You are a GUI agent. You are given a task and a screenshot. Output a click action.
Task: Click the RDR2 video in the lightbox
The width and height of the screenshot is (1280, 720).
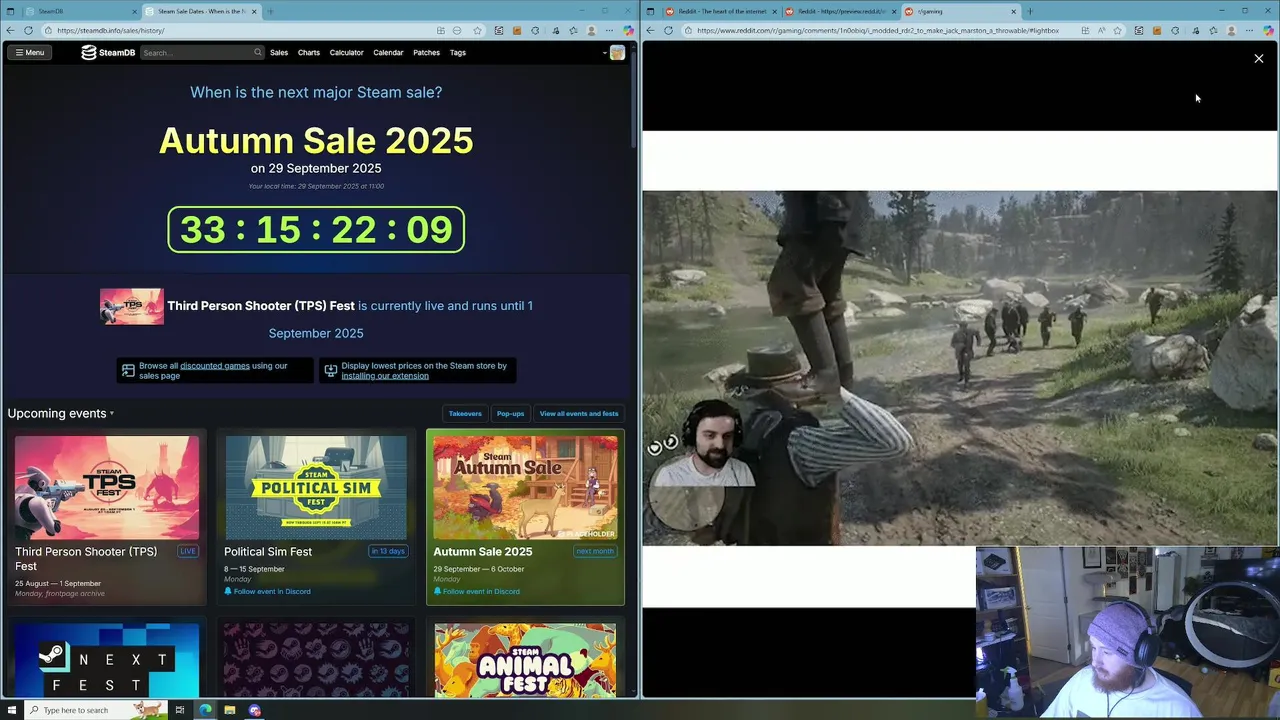pos(960,368)
